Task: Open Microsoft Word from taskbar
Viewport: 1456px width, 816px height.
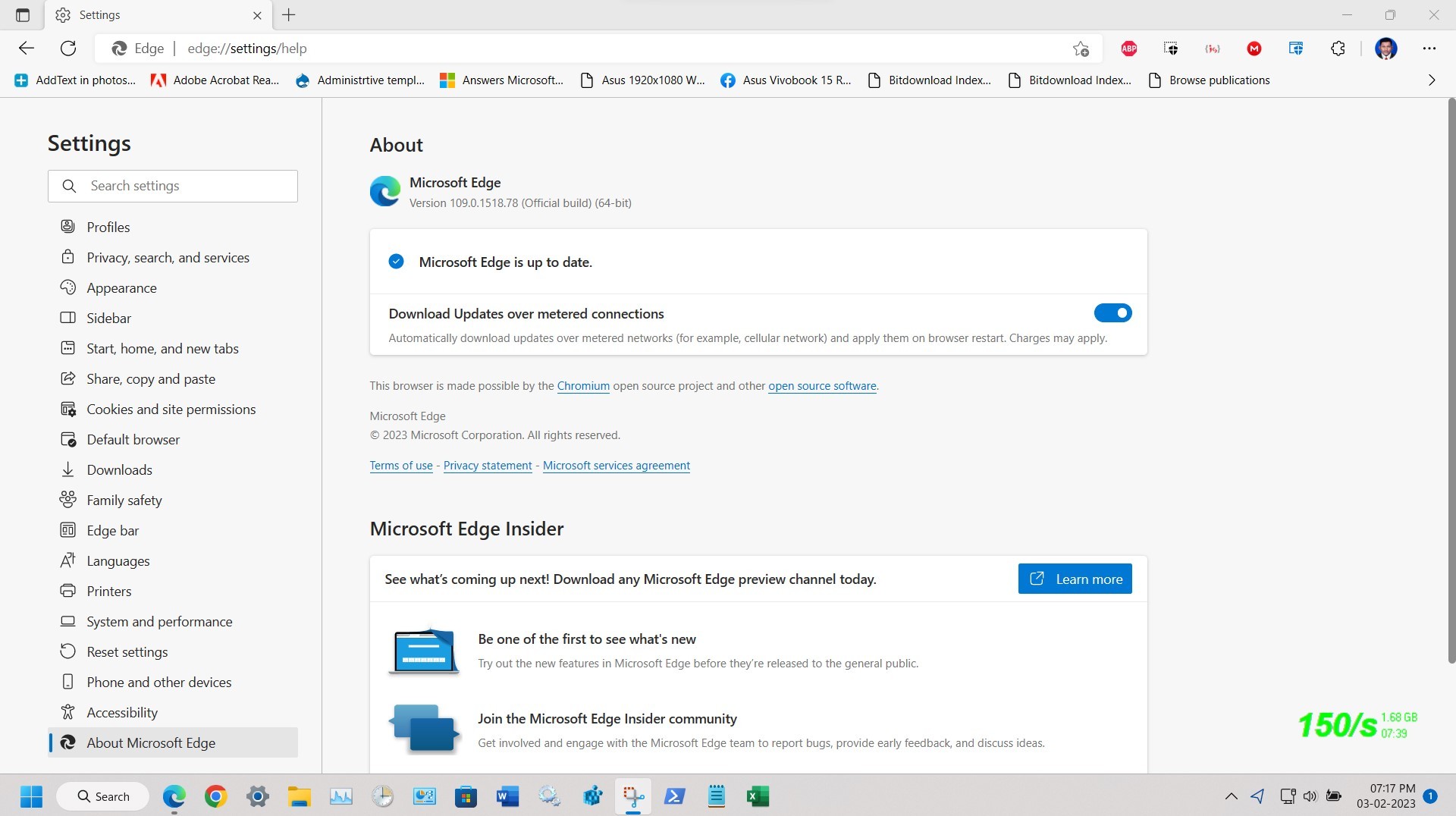Action: [x=507, y=796]
